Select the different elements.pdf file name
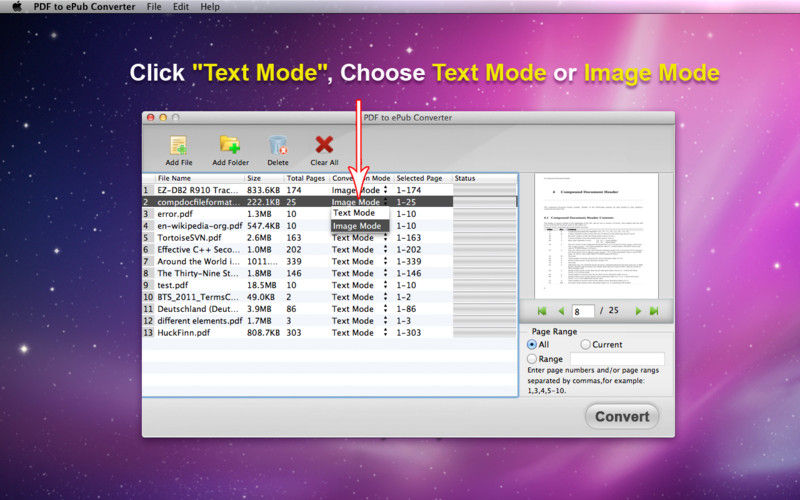The height and width of the screenshot is (500, 800). click(199, 320)
